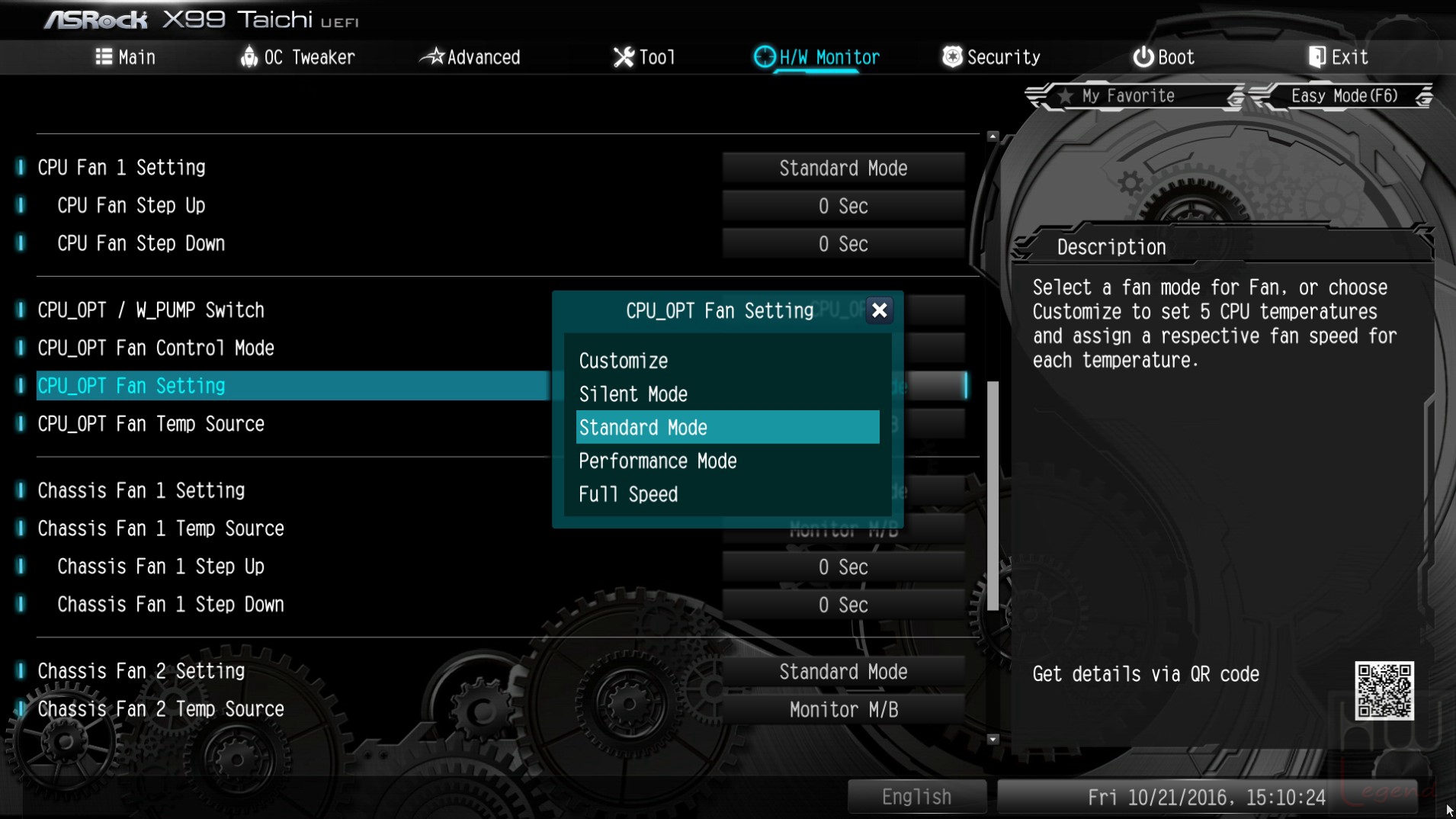Close the CPU_OPT Fan Setting popup
This screenshot has width=1456, height=819.
click(x=879, y=310)
